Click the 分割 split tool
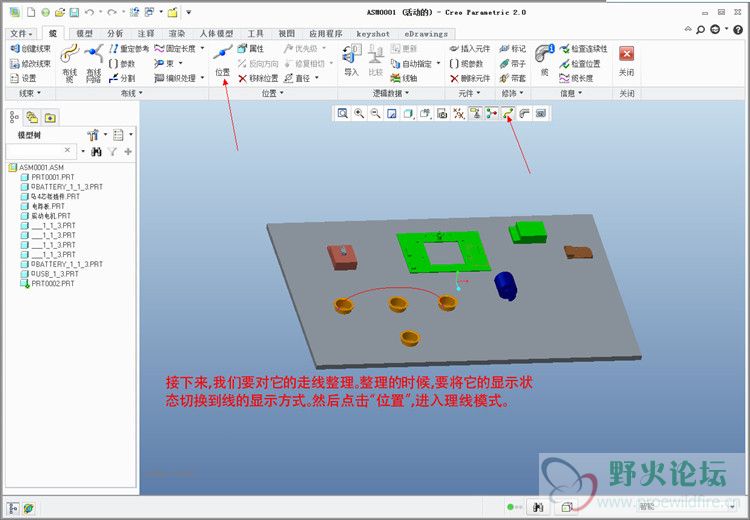This screenshot has height=520, width=750. pos(122,78)
